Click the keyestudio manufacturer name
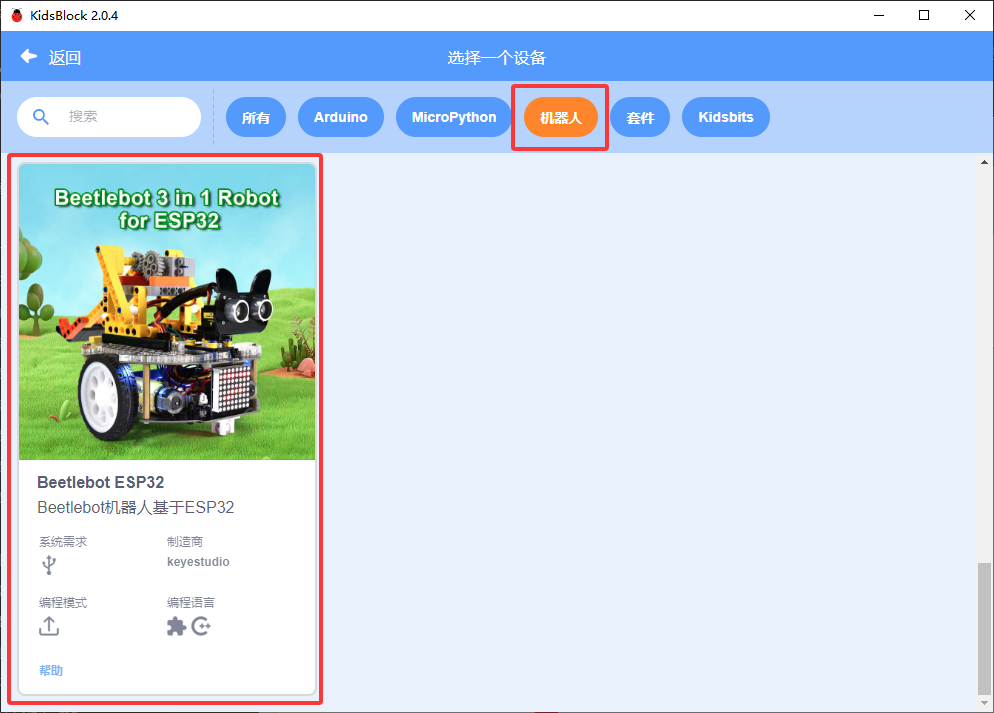Image resolution: width=994 pixels, height=713 pixels. (198, 562)
